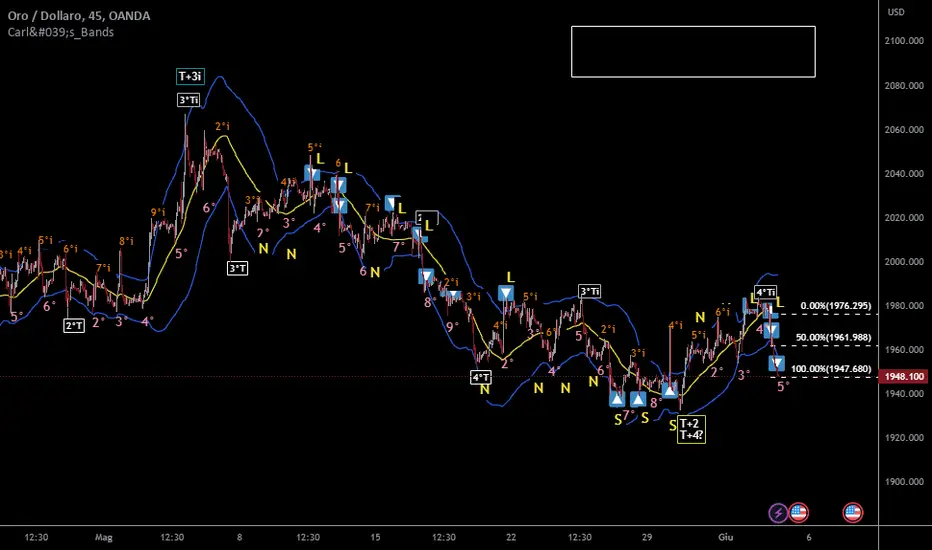Open the purple lightning event icon
This screenshot has width=932, height=550.
pyautogui.click(x=778, y=513)
